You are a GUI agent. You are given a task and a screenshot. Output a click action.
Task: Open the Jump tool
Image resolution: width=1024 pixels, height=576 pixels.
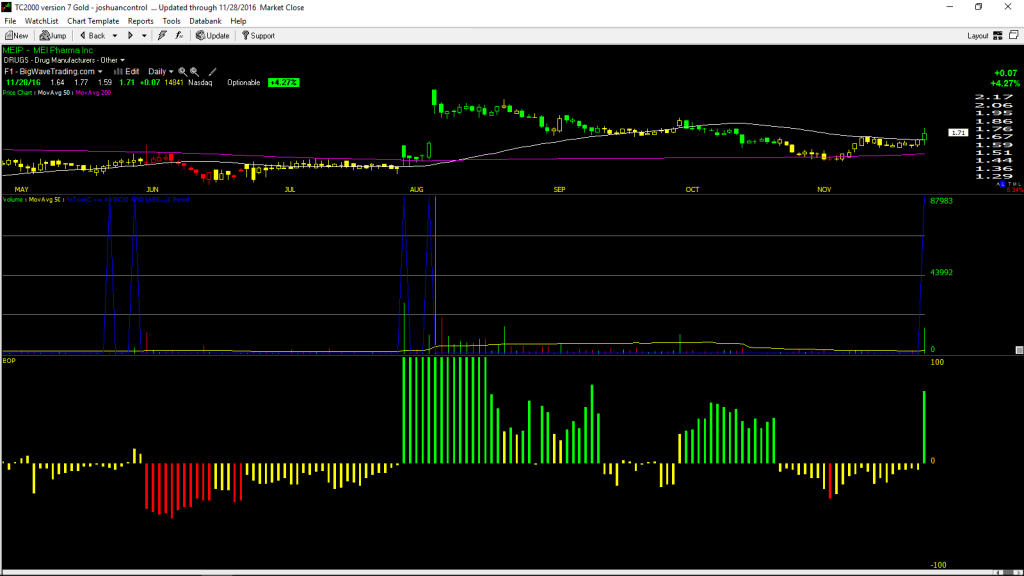53,36
